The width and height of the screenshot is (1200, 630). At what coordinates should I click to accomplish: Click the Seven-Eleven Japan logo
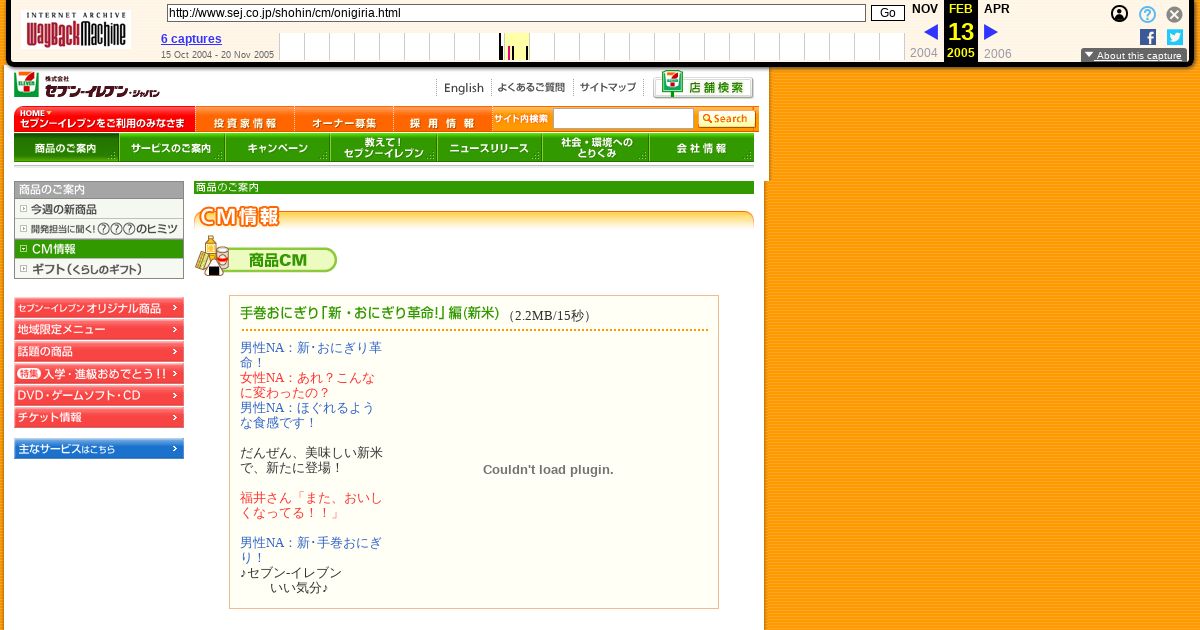[87, 86]
